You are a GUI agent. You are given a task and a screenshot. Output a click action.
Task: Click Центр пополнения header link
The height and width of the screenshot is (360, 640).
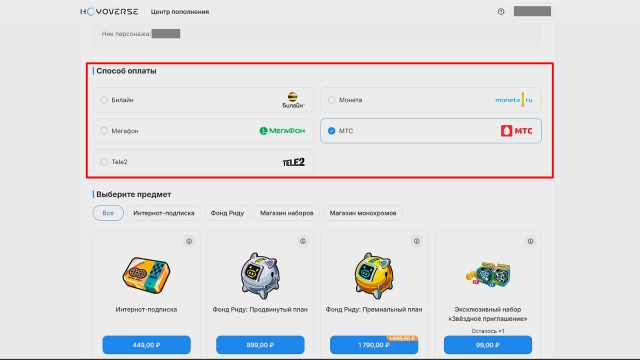pos(180,12)
